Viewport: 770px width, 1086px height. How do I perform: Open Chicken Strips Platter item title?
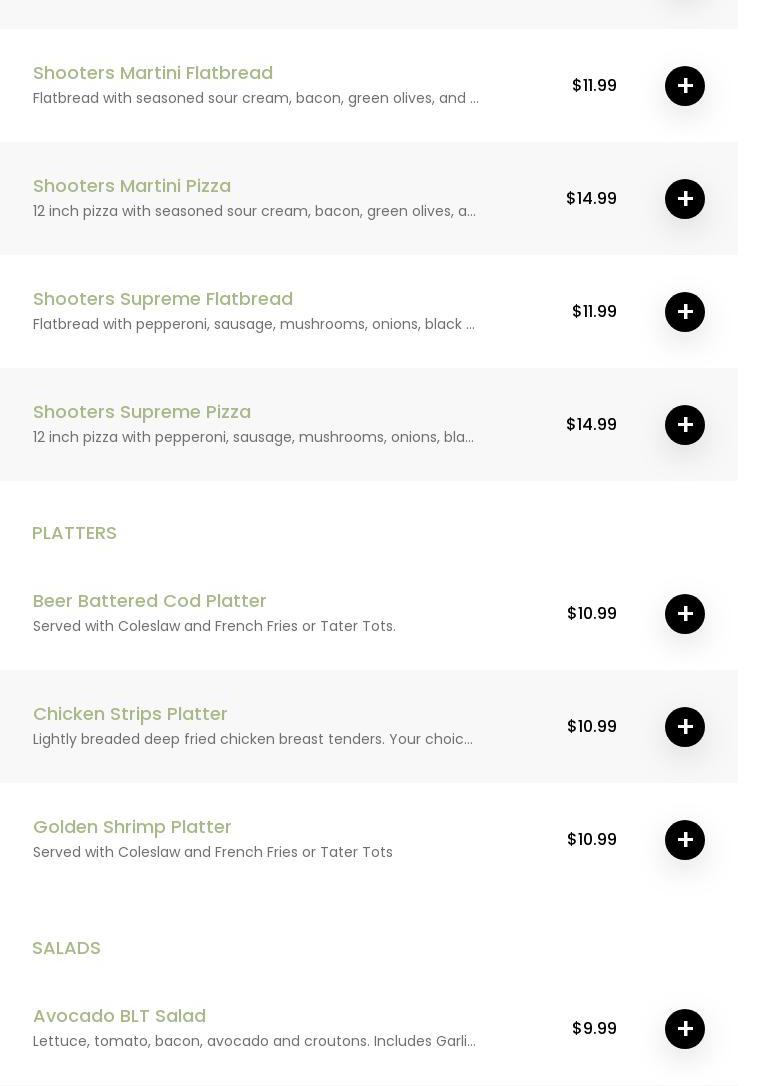point(130,714)
